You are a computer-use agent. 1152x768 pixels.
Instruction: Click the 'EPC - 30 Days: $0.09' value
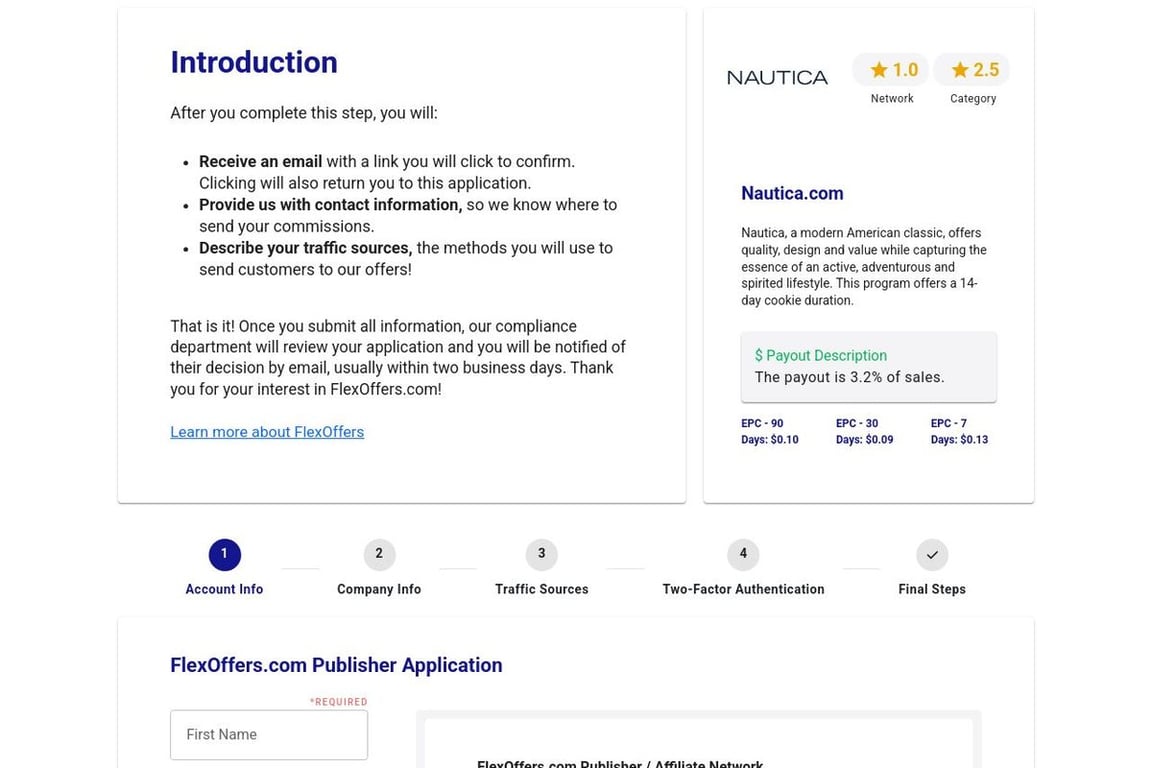coord(864,431)
